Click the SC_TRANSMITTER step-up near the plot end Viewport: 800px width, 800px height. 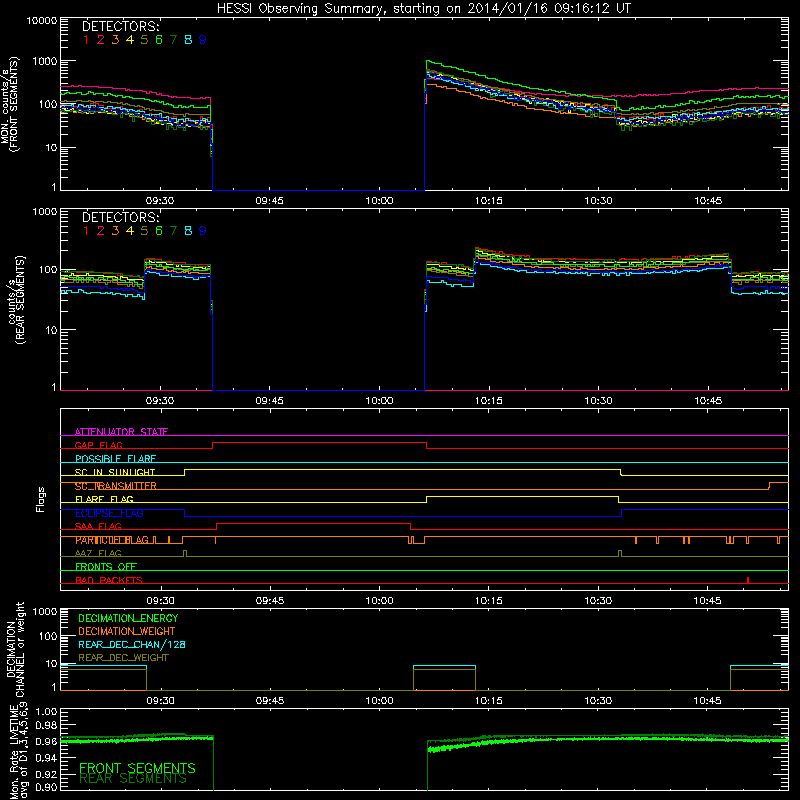tap(769, 486)
